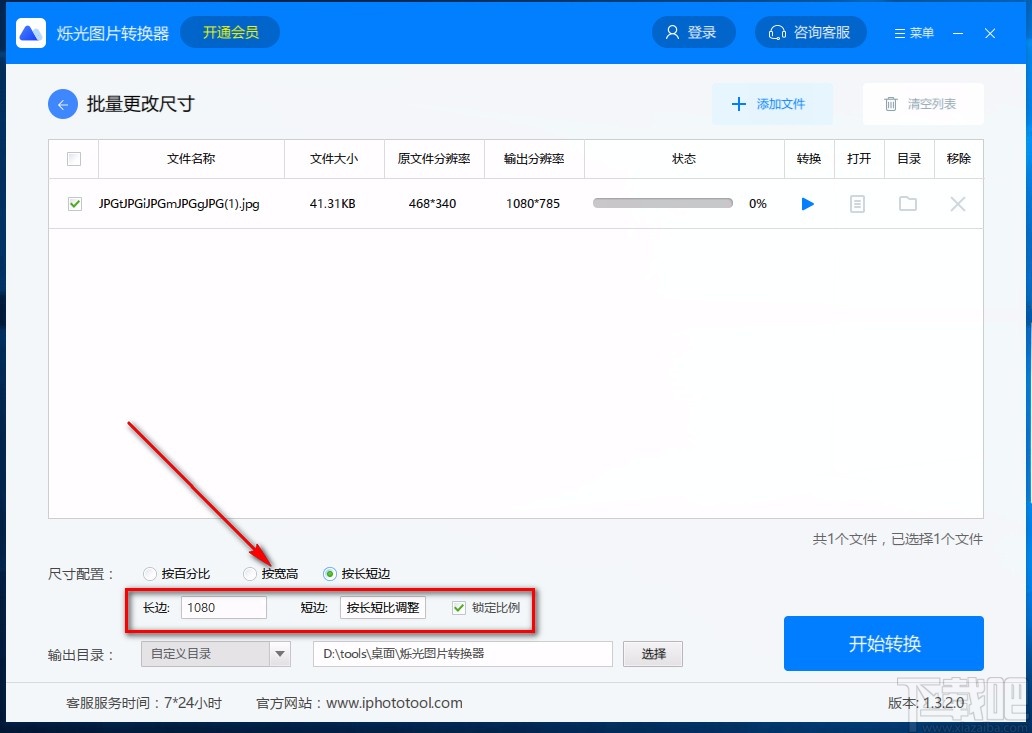1032x733 pixels.
Task: Remove JPGtJPGiJPGmJPGgJPG(1).jpg with the X icon
Action: [x=957, y=203]
